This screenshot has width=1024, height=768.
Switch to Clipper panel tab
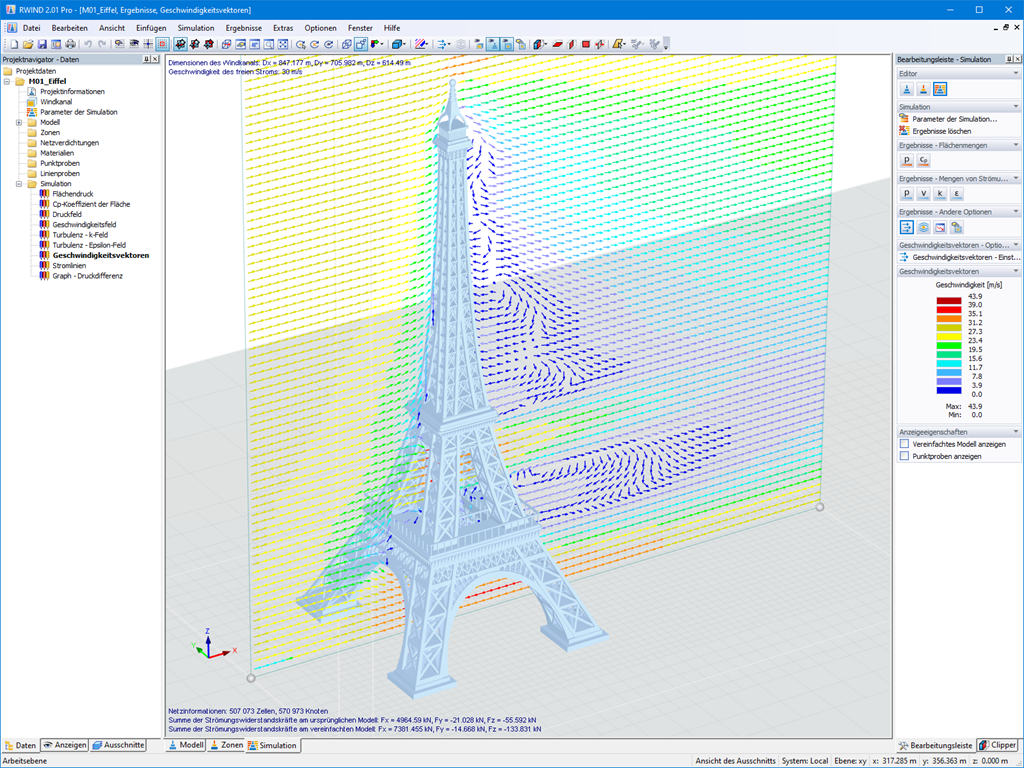[x=997, y=745]
